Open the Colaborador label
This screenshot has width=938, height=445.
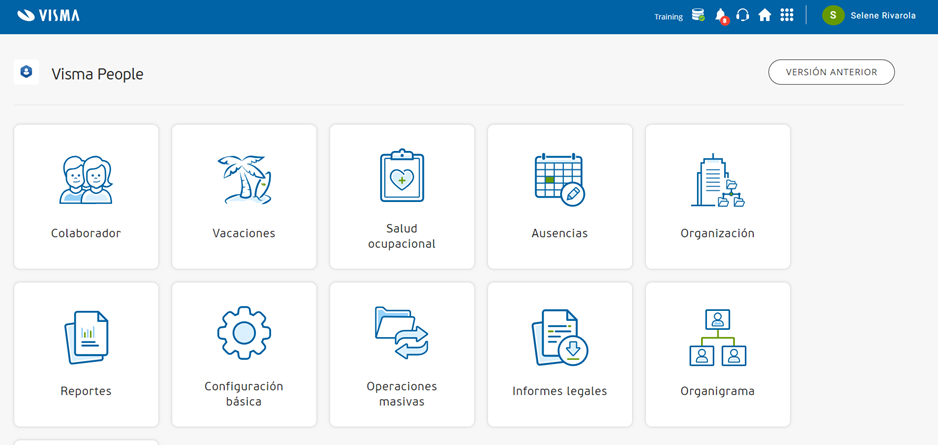86,233
